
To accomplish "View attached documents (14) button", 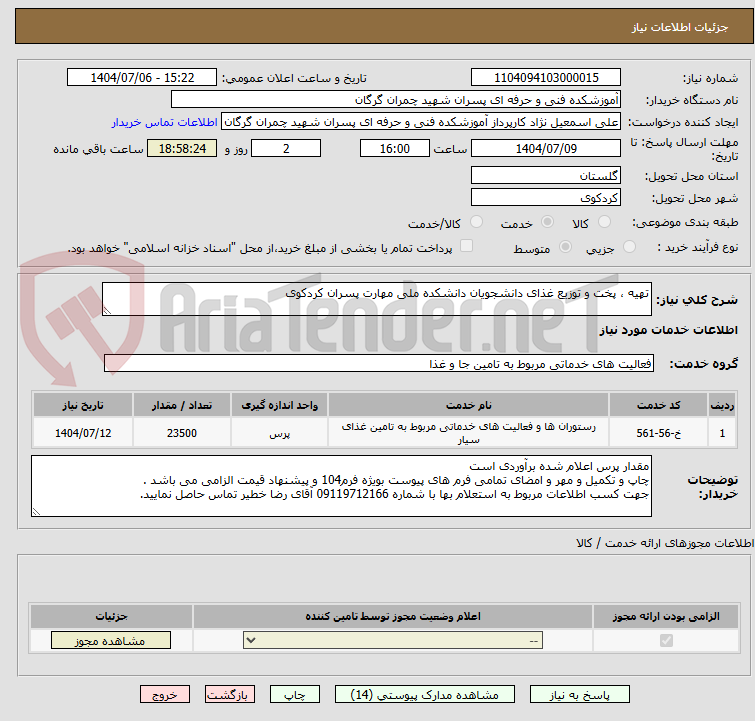I will coord(425,695).
